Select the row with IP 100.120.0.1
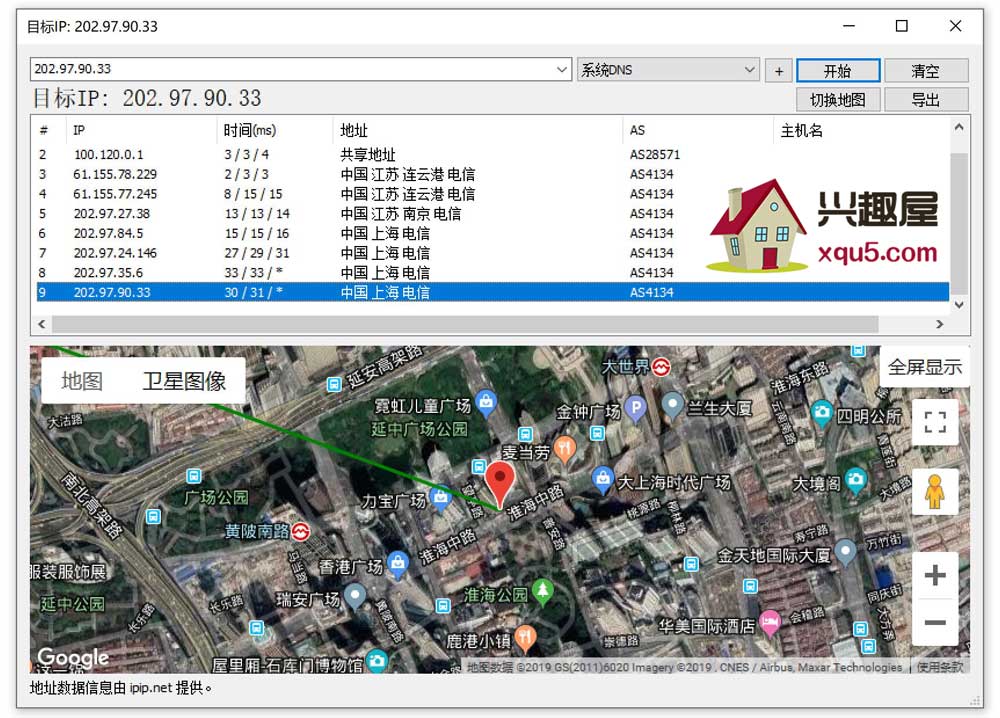The width and height of the screenshot is (1000, 718). pyautogui.click(x=492, y=154)
